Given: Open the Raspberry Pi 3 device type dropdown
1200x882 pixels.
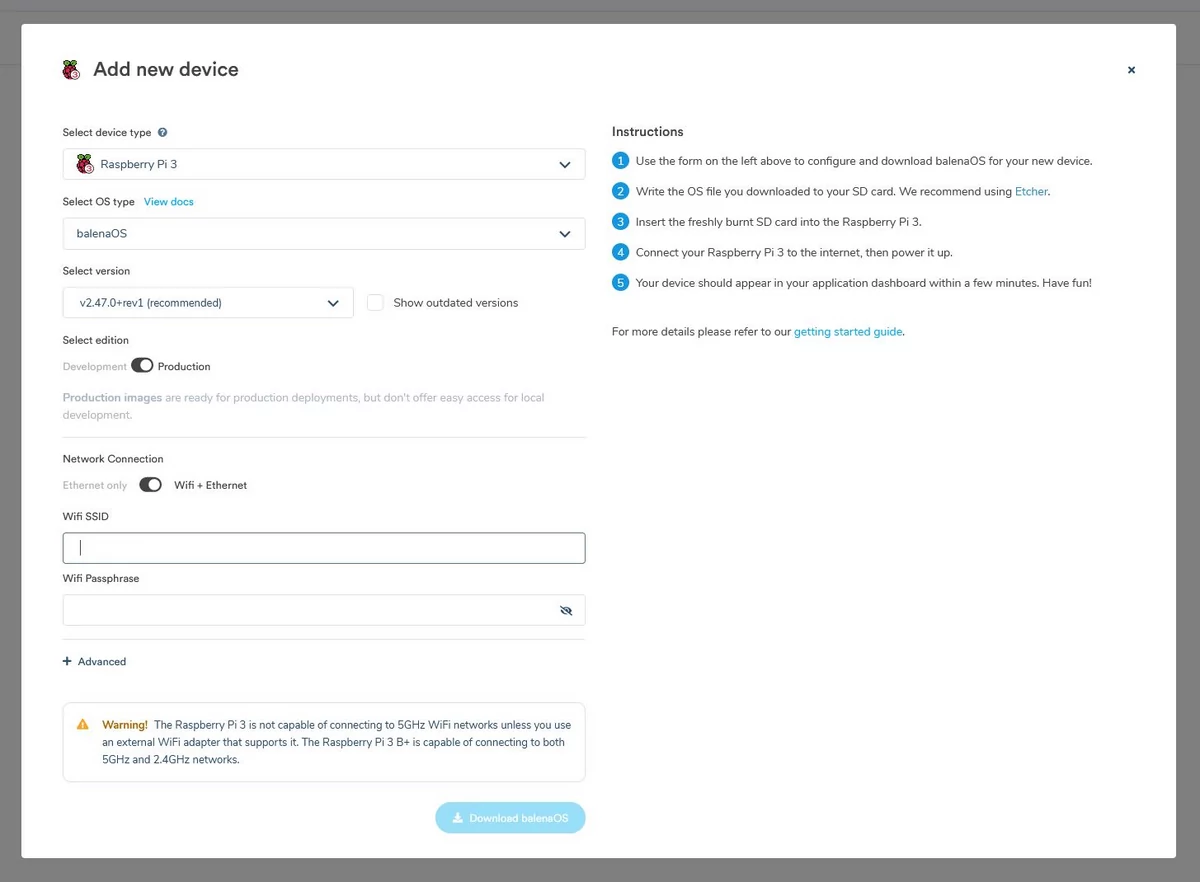Looking at the screenshot, I should click(x=324, y=164).
